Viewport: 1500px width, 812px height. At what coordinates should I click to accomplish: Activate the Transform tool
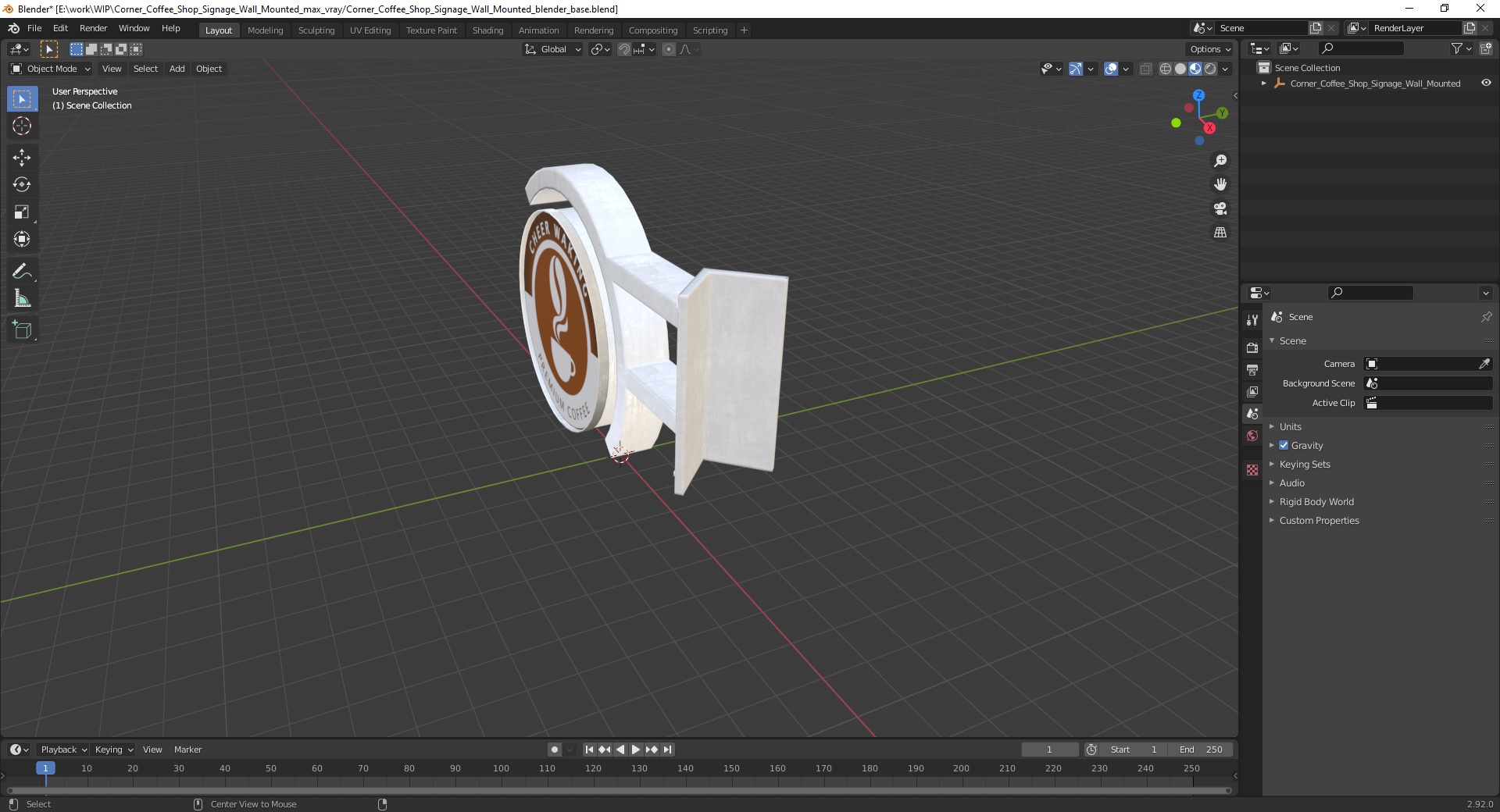[22, 240]
